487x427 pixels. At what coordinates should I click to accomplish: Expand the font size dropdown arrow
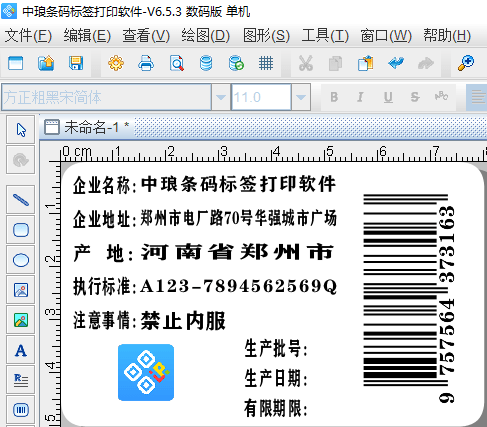(301, 97)
